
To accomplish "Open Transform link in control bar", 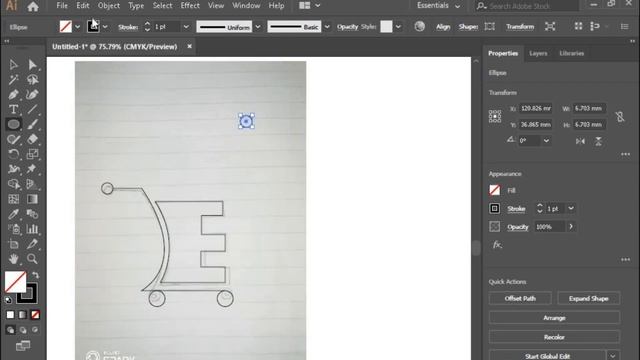I will click(520, 27).
